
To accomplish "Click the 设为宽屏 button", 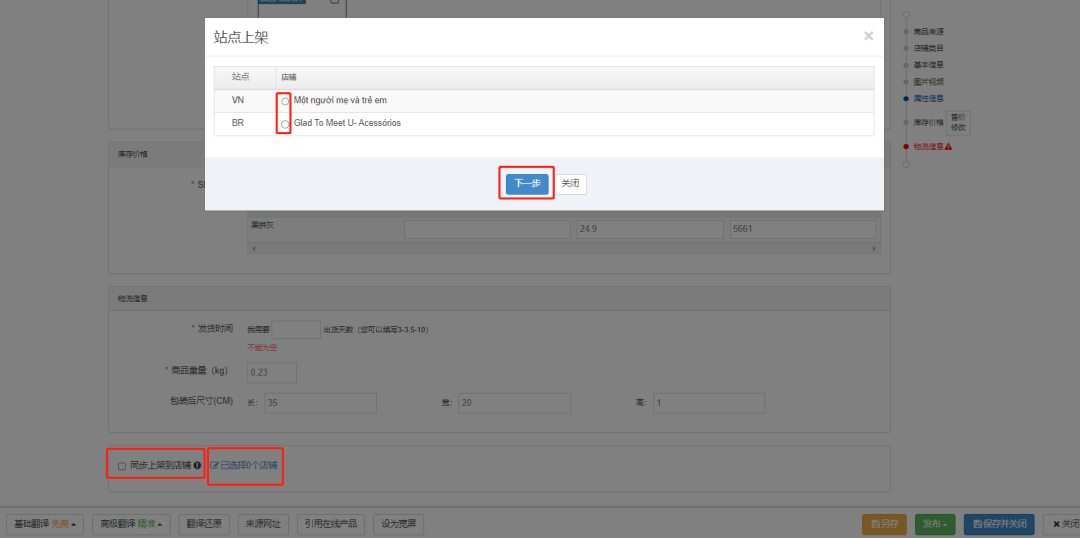I will coord(398,524).
